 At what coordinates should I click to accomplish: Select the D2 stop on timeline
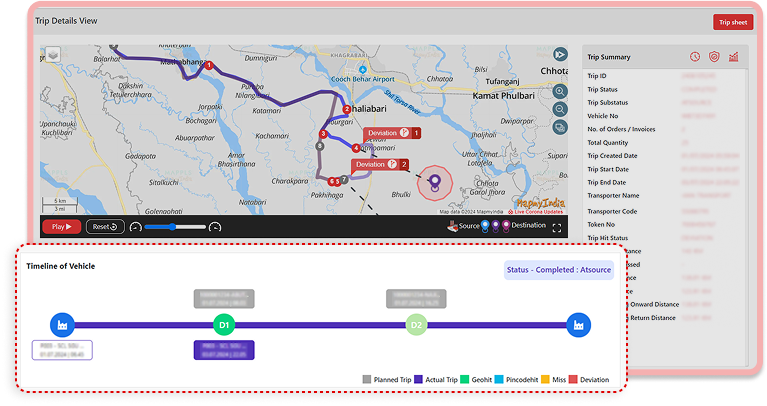(x=418, y=324)
